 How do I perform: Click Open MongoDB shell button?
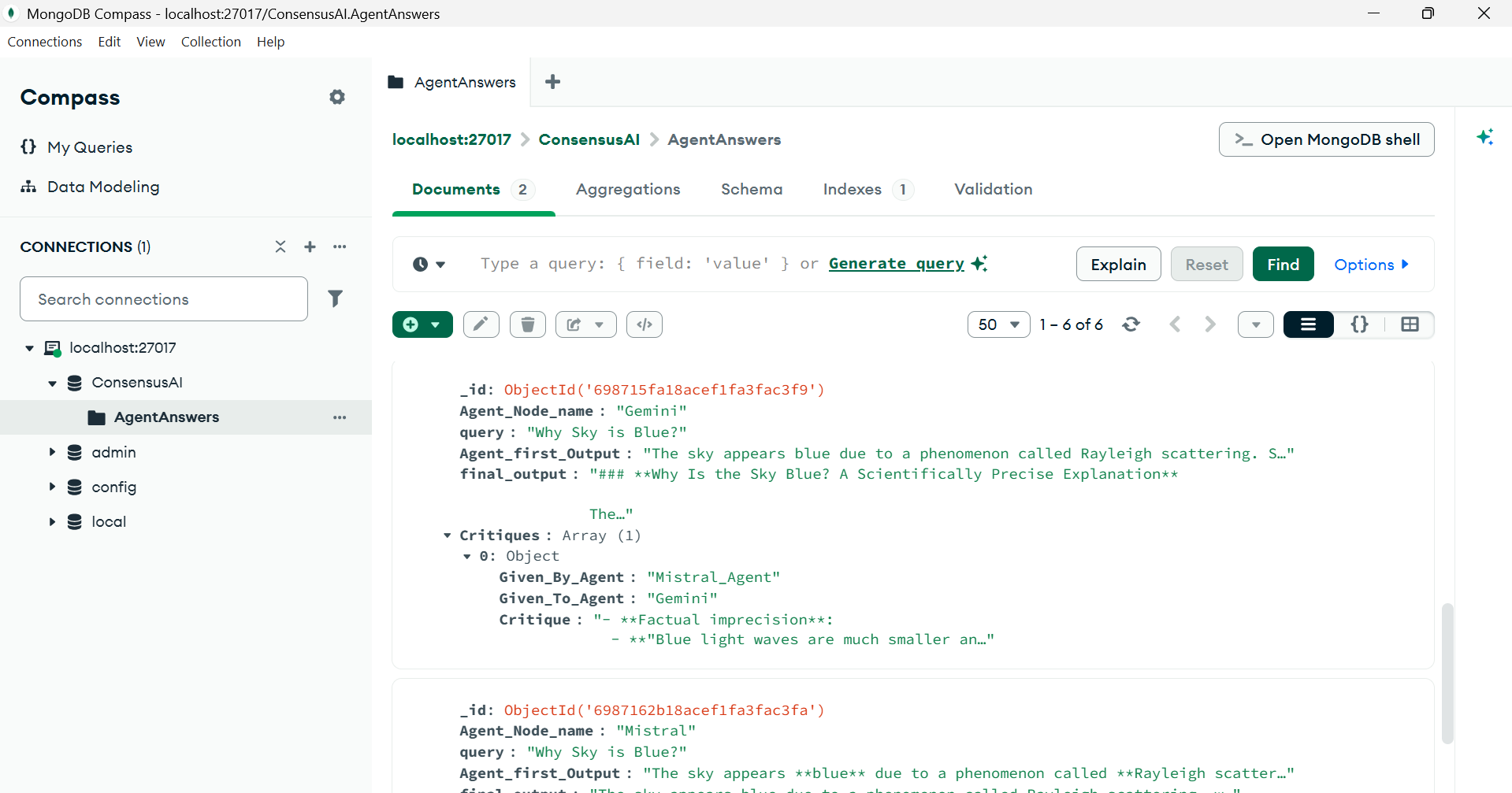[1326, 139]
